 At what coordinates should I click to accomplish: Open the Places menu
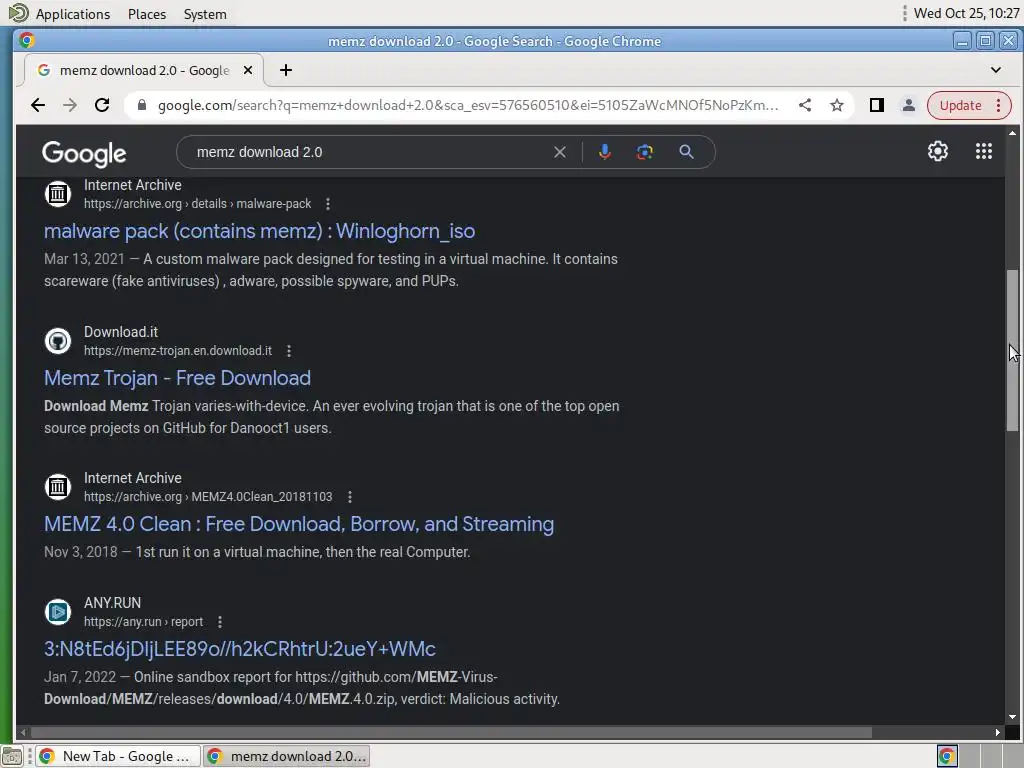point(147,14)
